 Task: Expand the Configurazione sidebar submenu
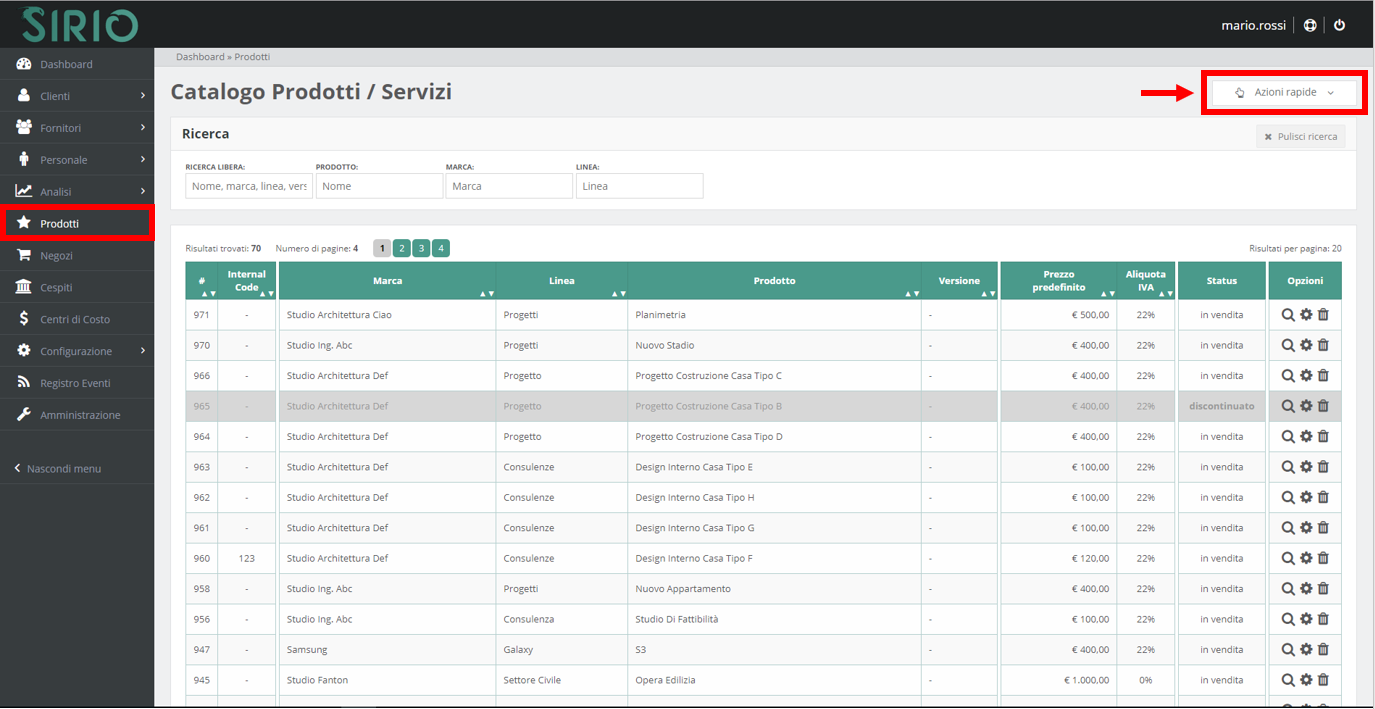pos(77,351)
